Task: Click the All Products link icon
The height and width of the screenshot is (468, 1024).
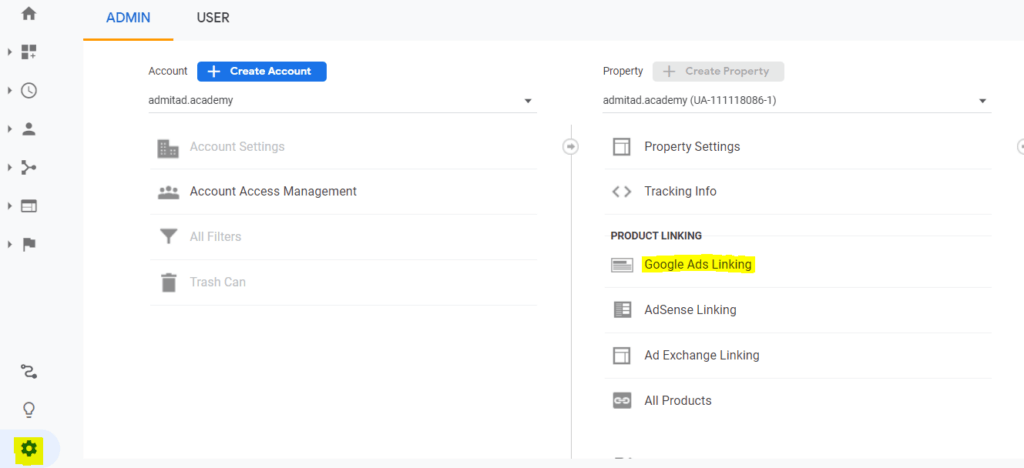Action: pos(622,401)
